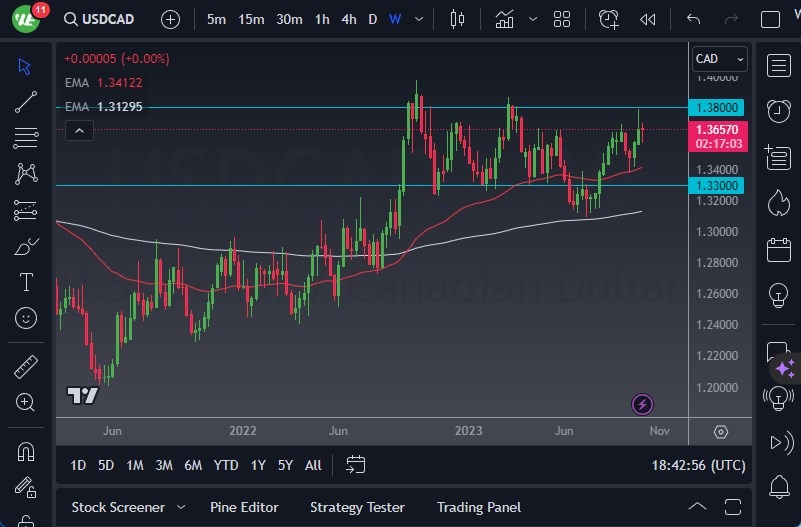Click the EMA 1.31295 indicator label
Image resolution: width=801 pixels, height=527 pixels.
104,107
